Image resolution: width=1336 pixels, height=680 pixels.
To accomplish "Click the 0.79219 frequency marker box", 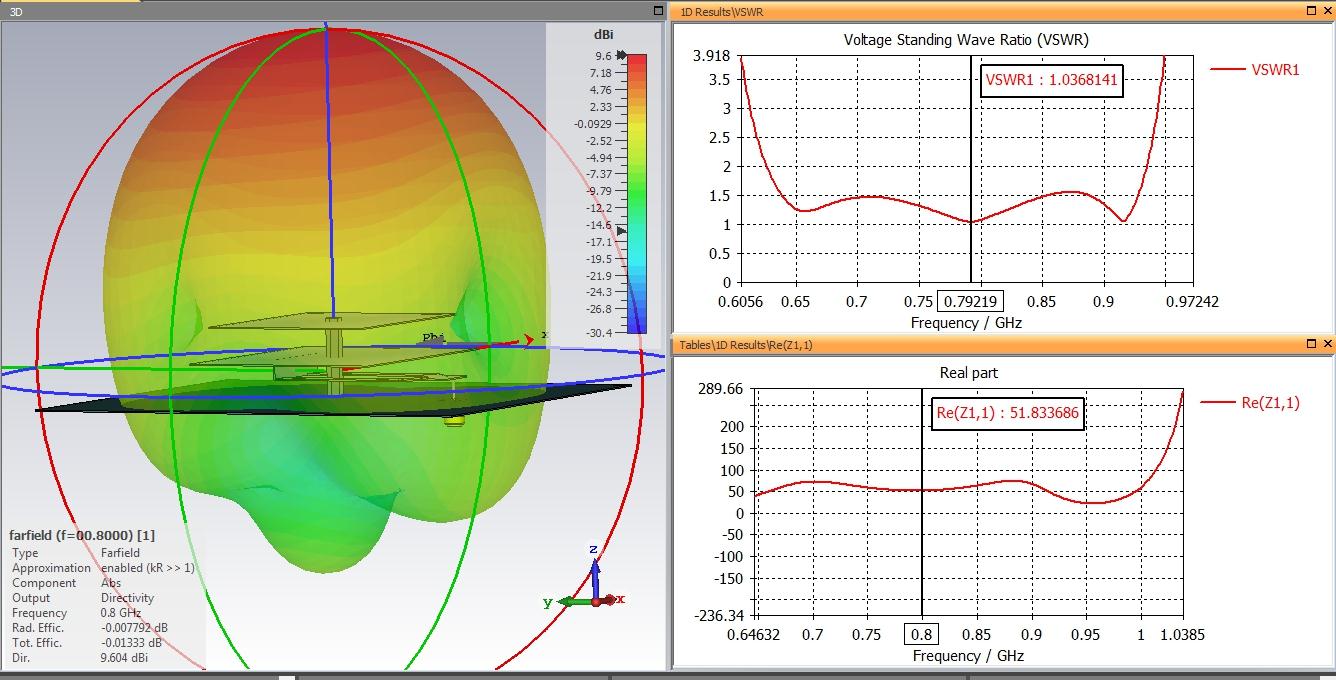I will (971, 300).
